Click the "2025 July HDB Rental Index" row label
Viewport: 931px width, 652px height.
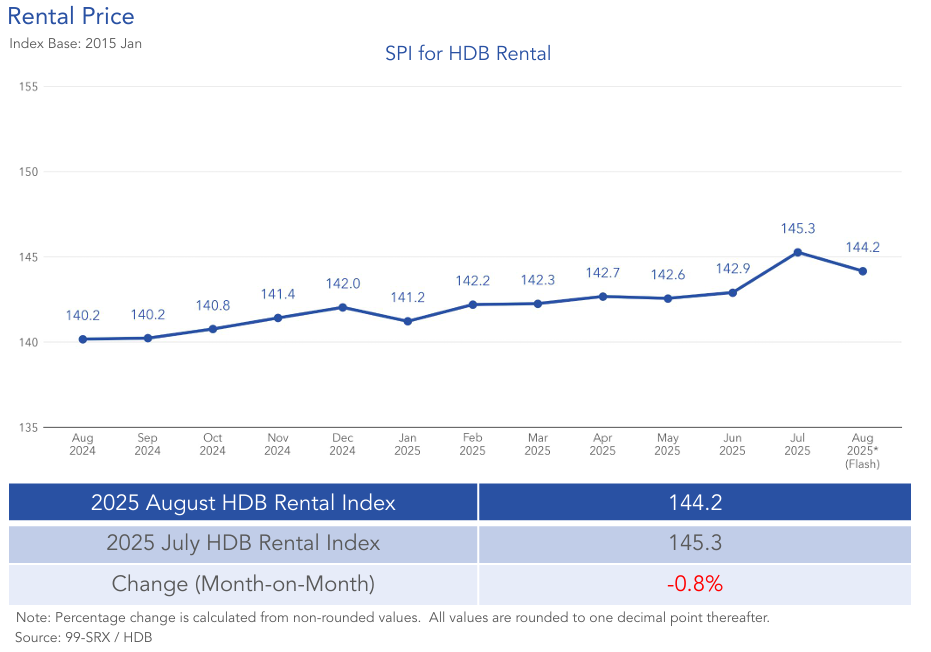243,543
